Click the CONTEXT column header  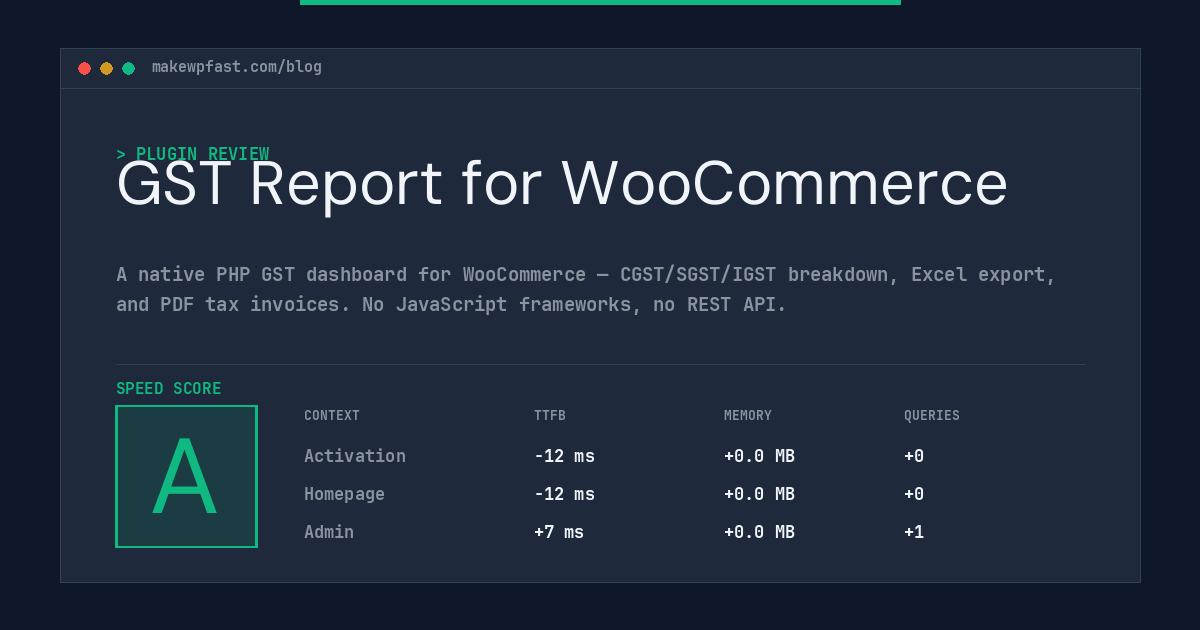pyautogui.click(x=332, y=416)
